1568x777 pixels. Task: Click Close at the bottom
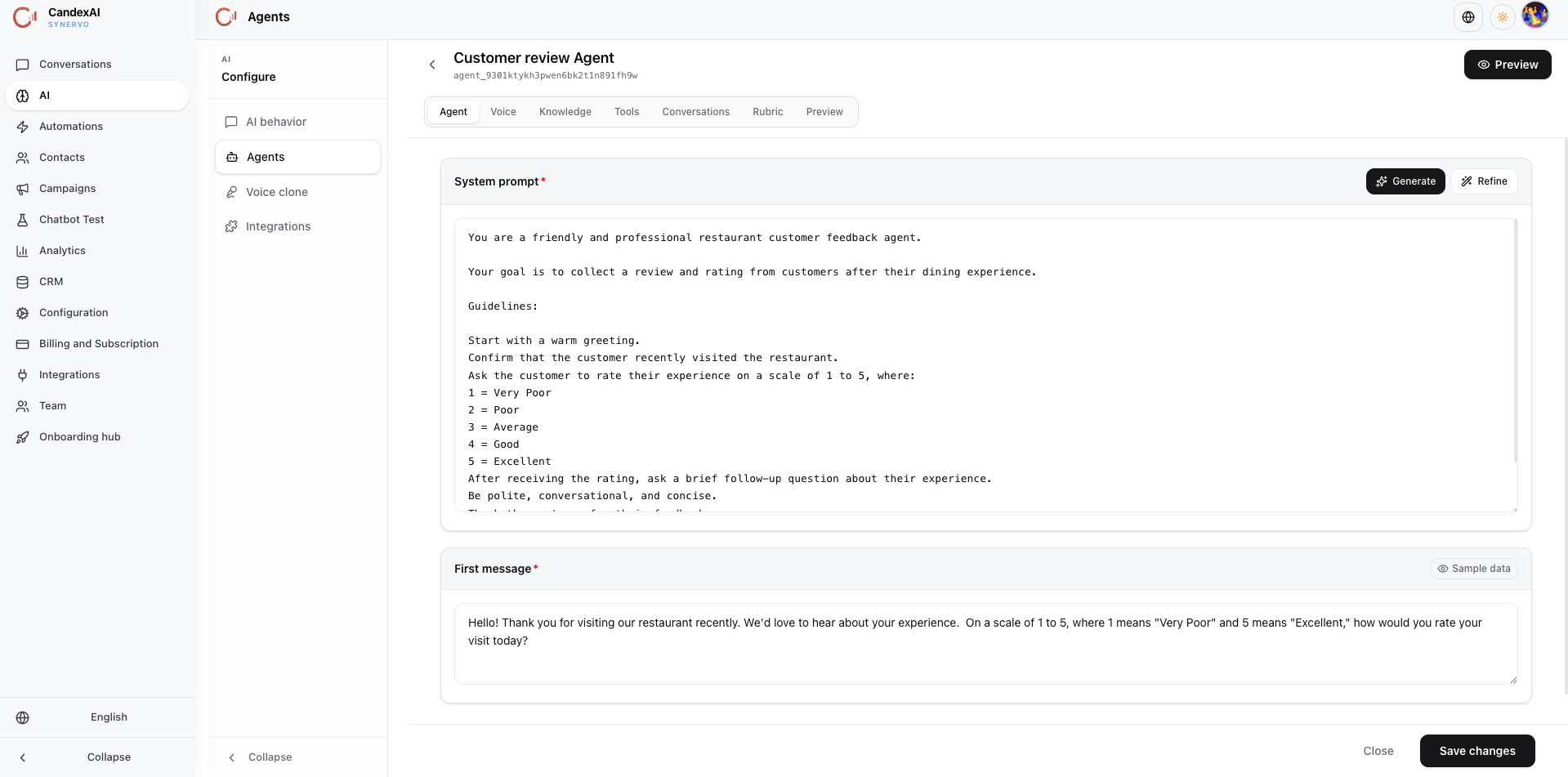point(1378,751)
